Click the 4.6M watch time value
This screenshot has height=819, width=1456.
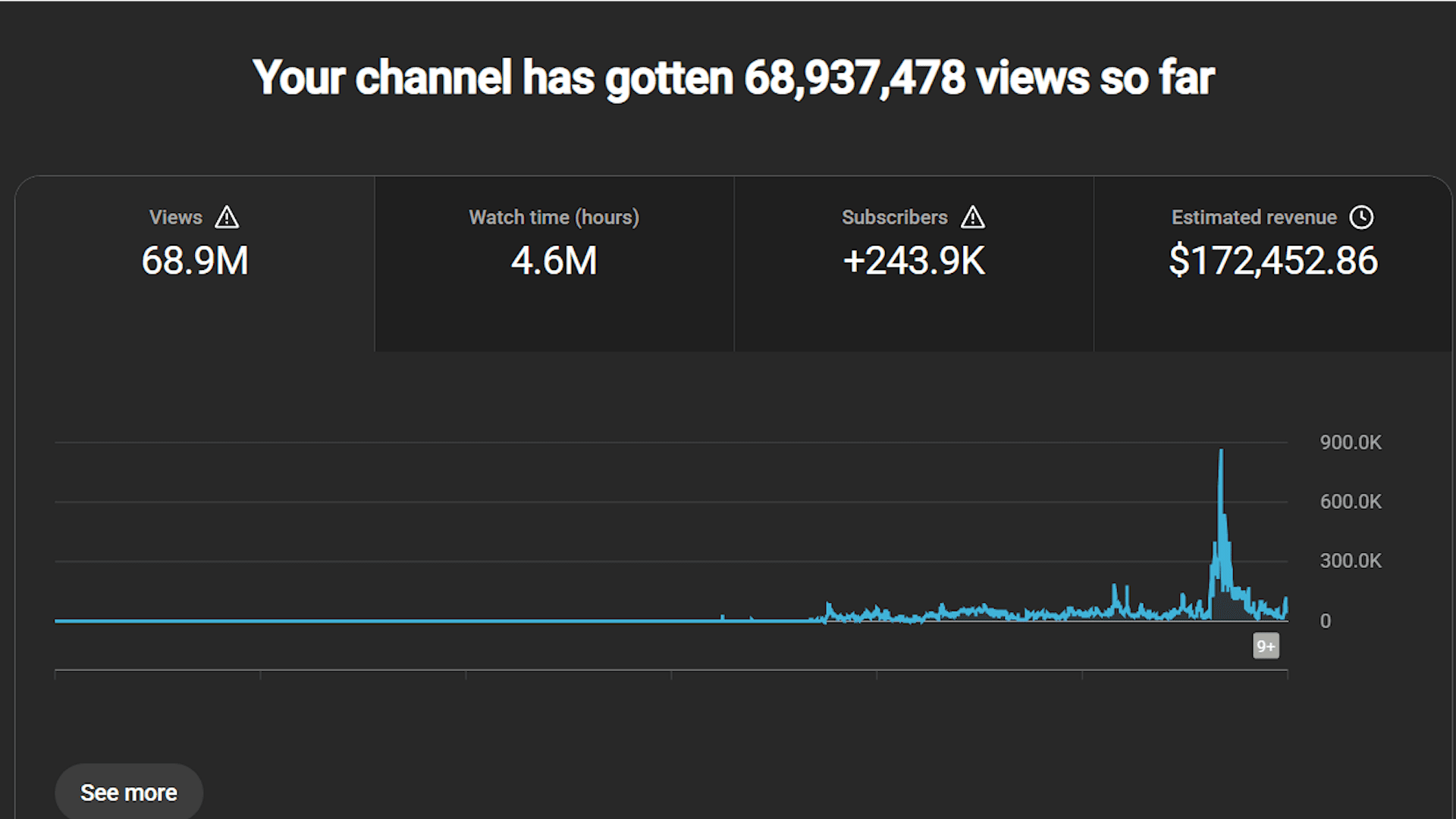click(x=554, y=261)
